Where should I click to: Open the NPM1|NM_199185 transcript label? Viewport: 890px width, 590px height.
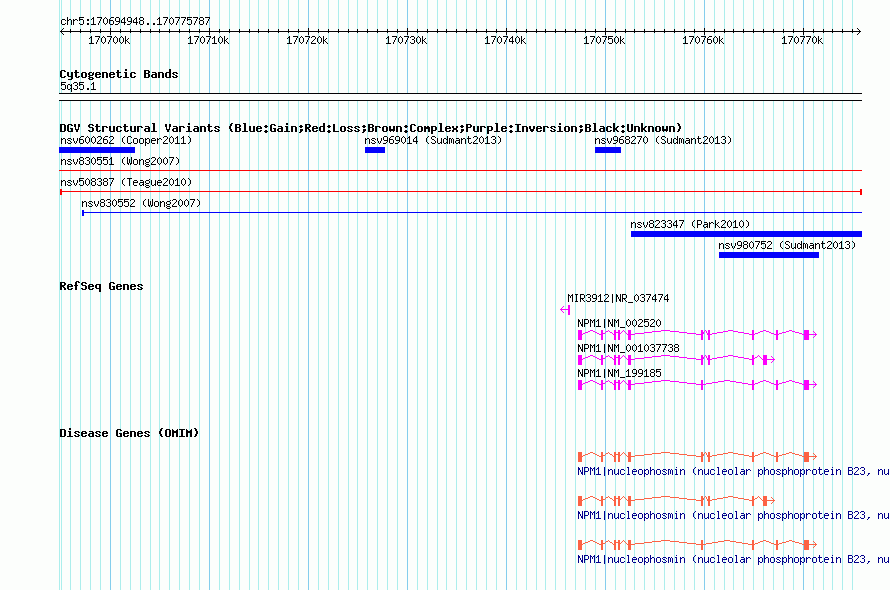click(619, 373)
